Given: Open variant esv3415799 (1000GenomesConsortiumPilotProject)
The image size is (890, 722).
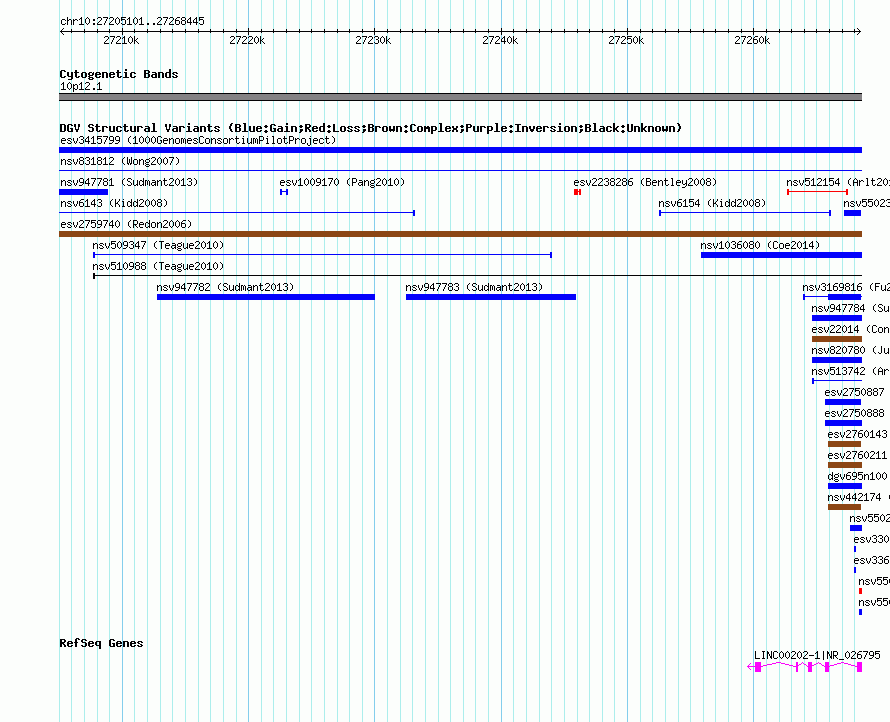Looking at the screenshot, I should (x=198, y=140).
